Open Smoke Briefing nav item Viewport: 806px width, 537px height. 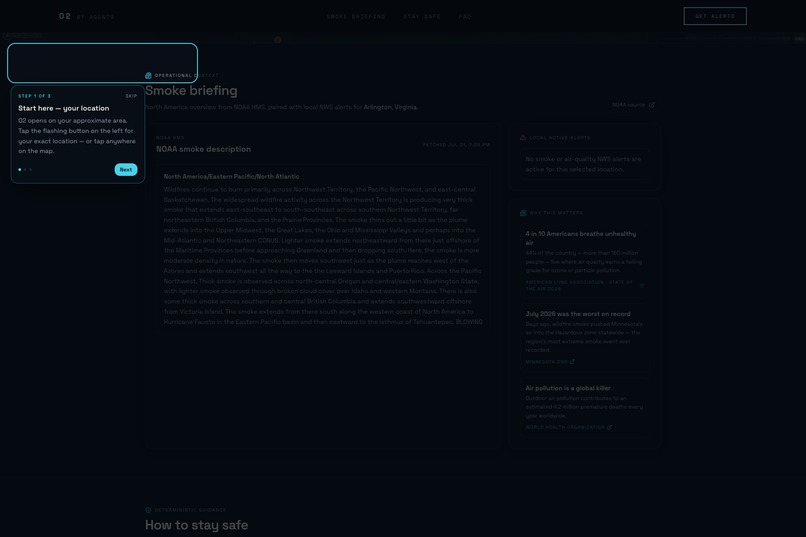[x=356, y=16]
